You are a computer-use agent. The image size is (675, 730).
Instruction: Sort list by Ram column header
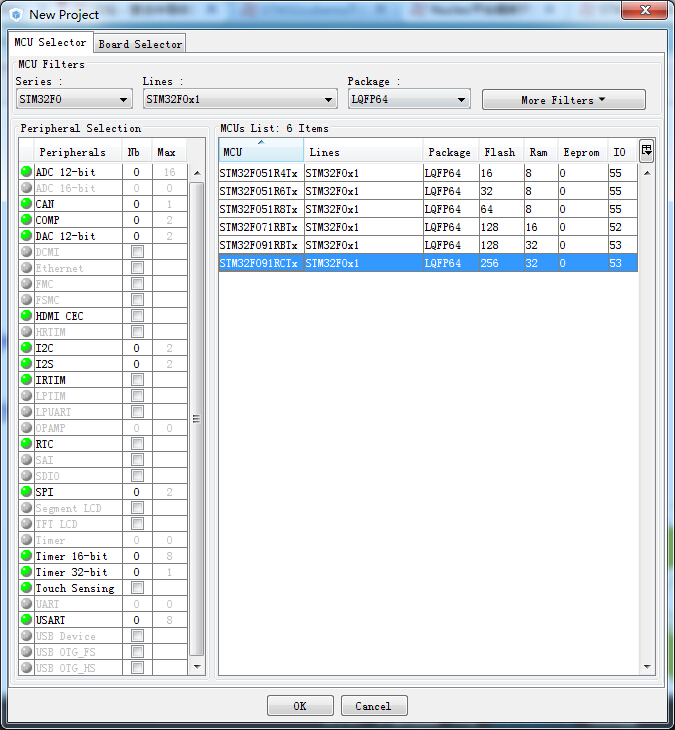click(x=541, y=152)
